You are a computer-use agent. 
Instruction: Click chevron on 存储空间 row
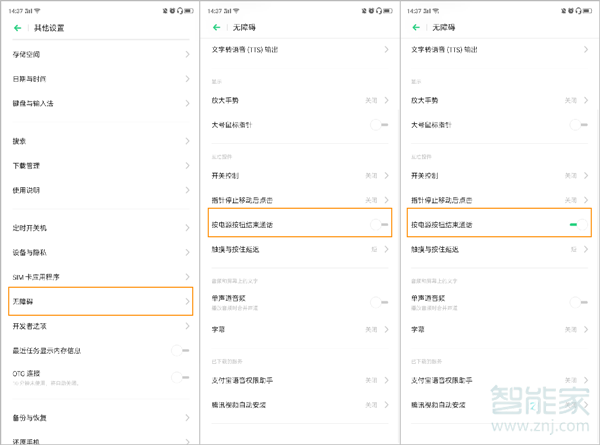click(187, 52)
